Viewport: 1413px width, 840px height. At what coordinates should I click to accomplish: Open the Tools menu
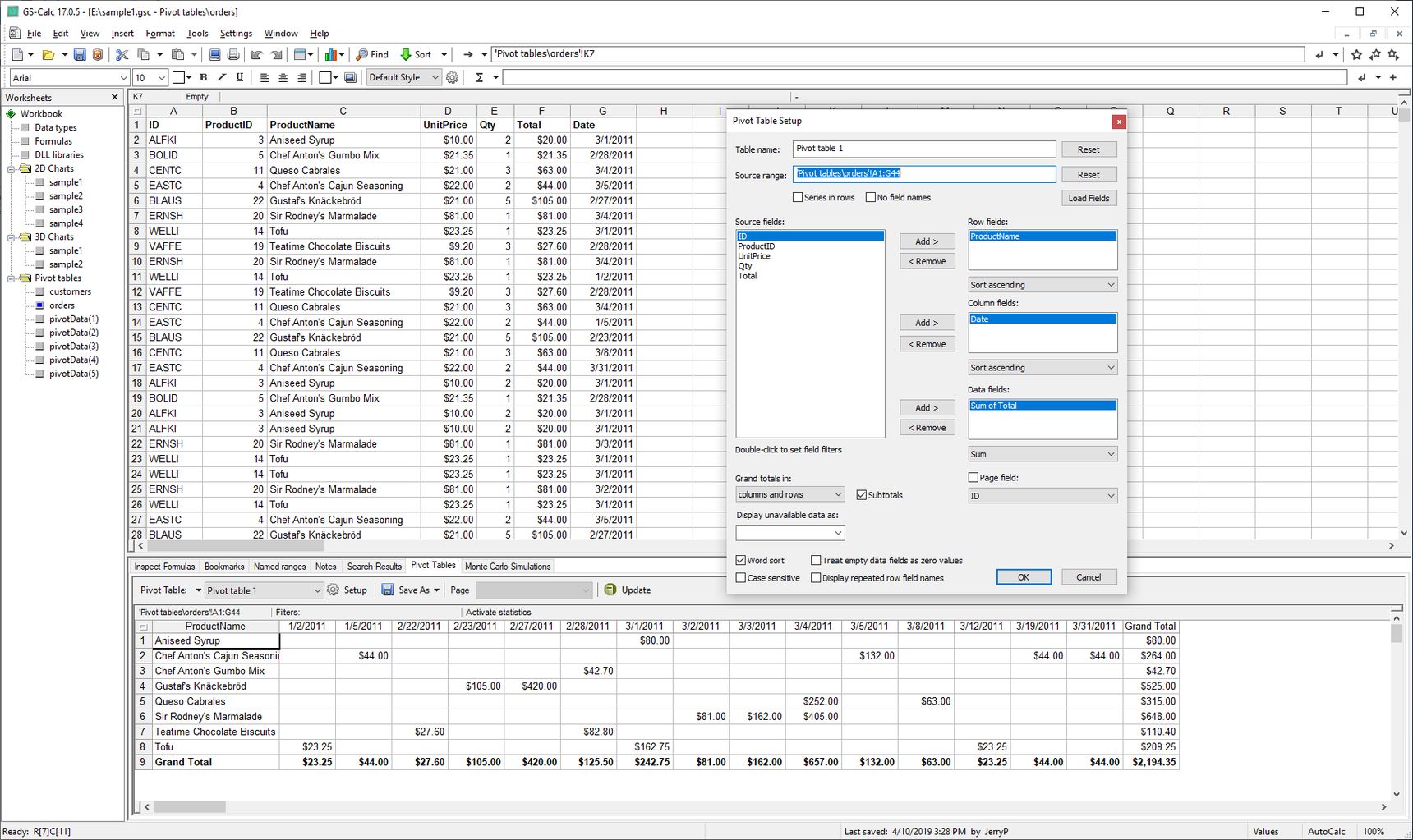click(x=197, y=34)
